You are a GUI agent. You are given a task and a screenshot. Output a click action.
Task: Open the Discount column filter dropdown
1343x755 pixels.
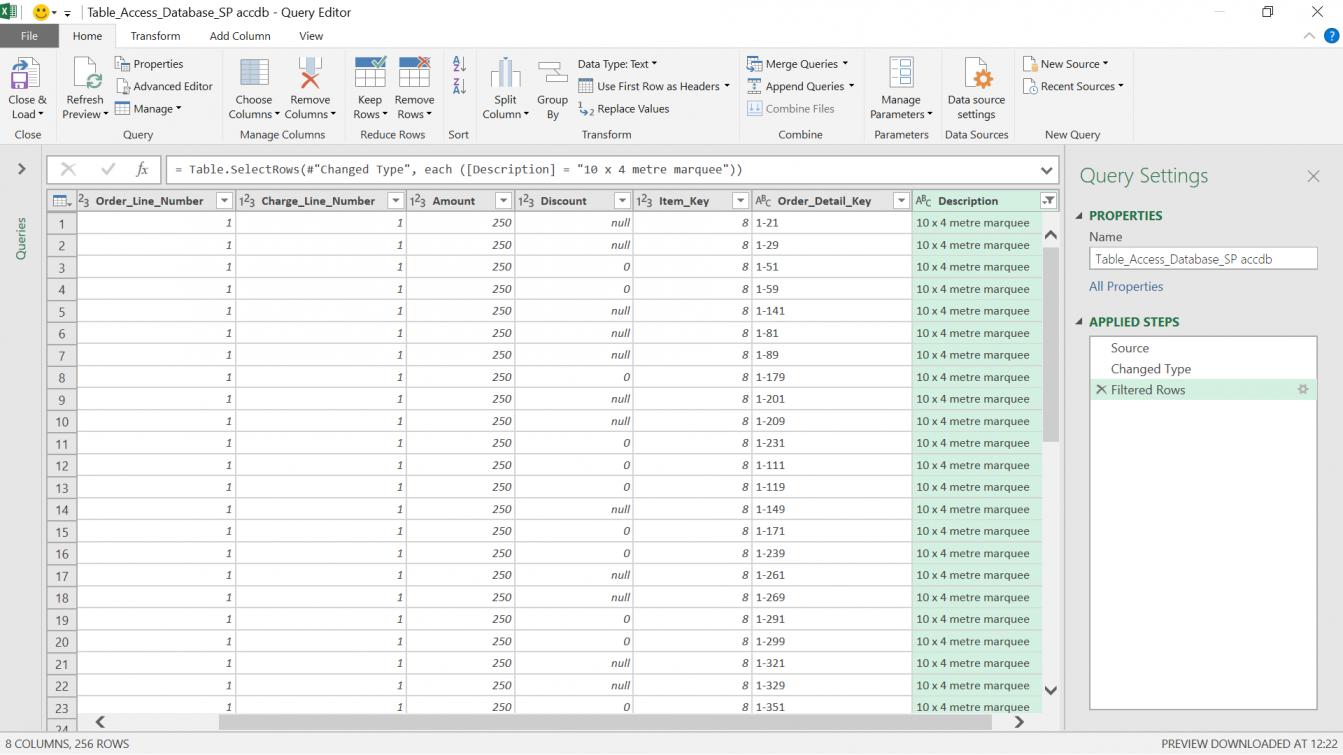click(x=622, y=201)
